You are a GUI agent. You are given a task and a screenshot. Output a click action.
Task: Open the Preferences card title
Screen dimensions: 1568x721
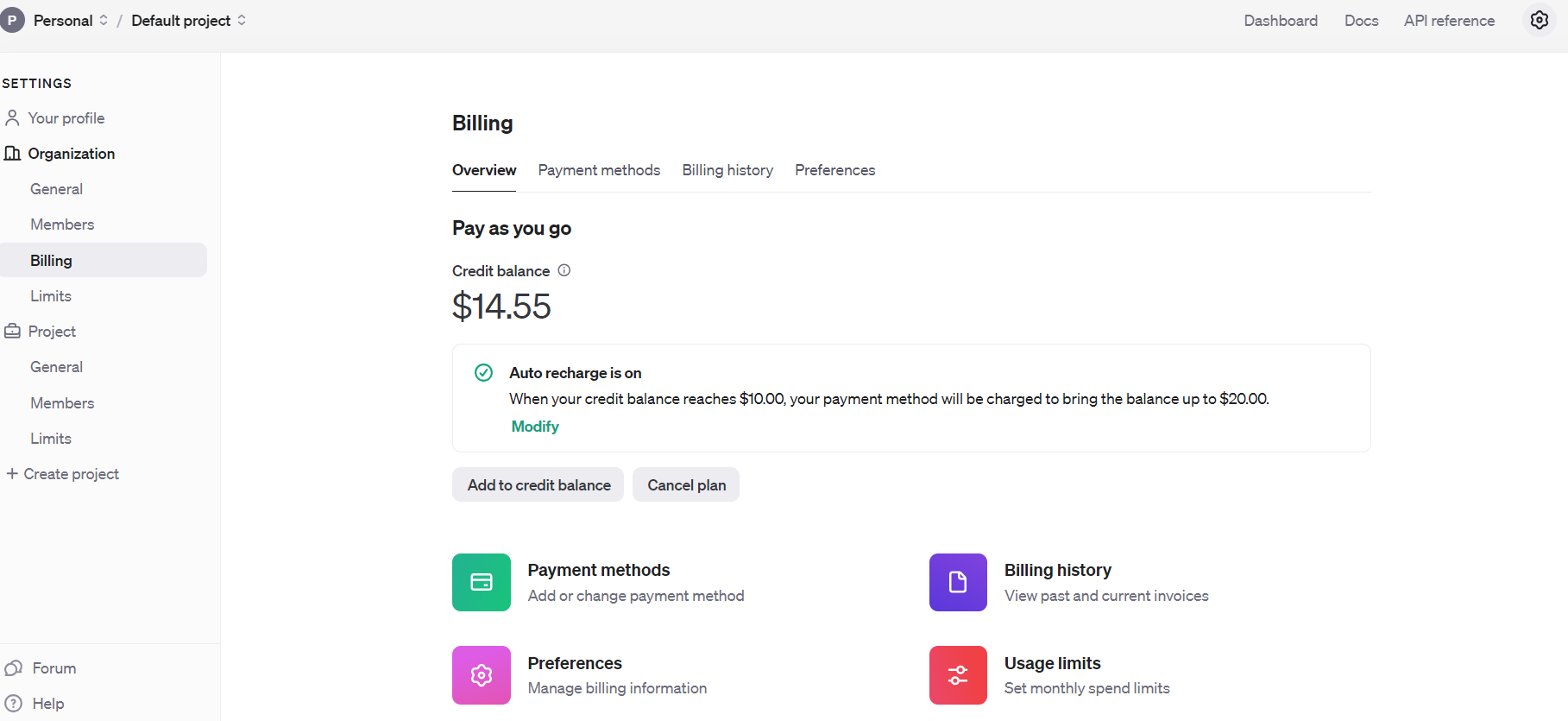click(x=575, y=663)
